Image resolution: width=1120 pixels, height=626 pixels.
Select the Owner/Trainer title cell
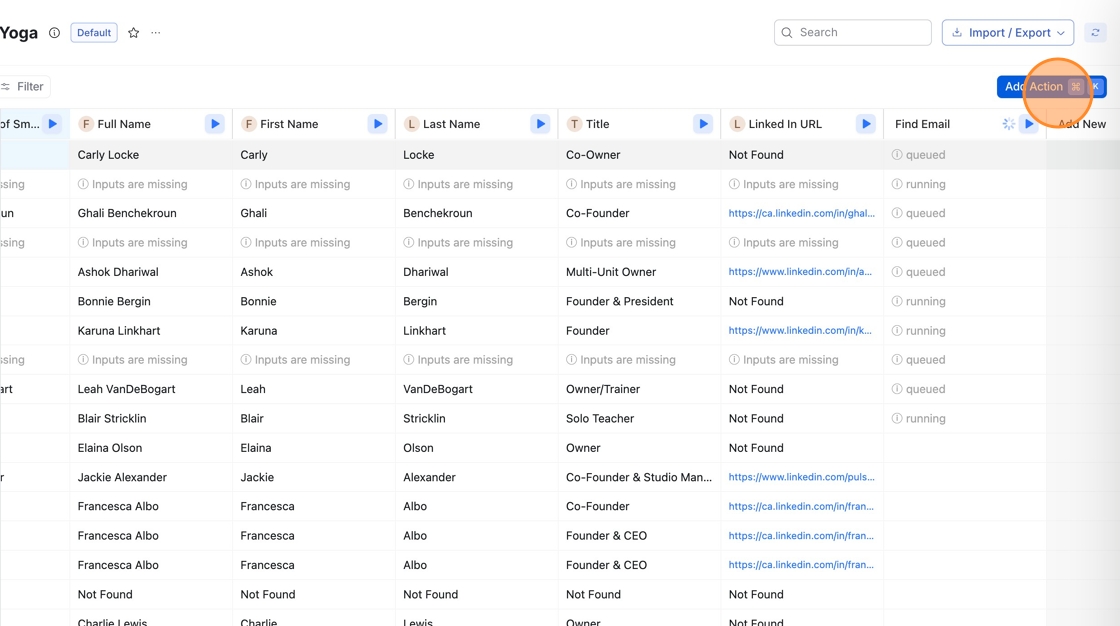coord(639,389)
